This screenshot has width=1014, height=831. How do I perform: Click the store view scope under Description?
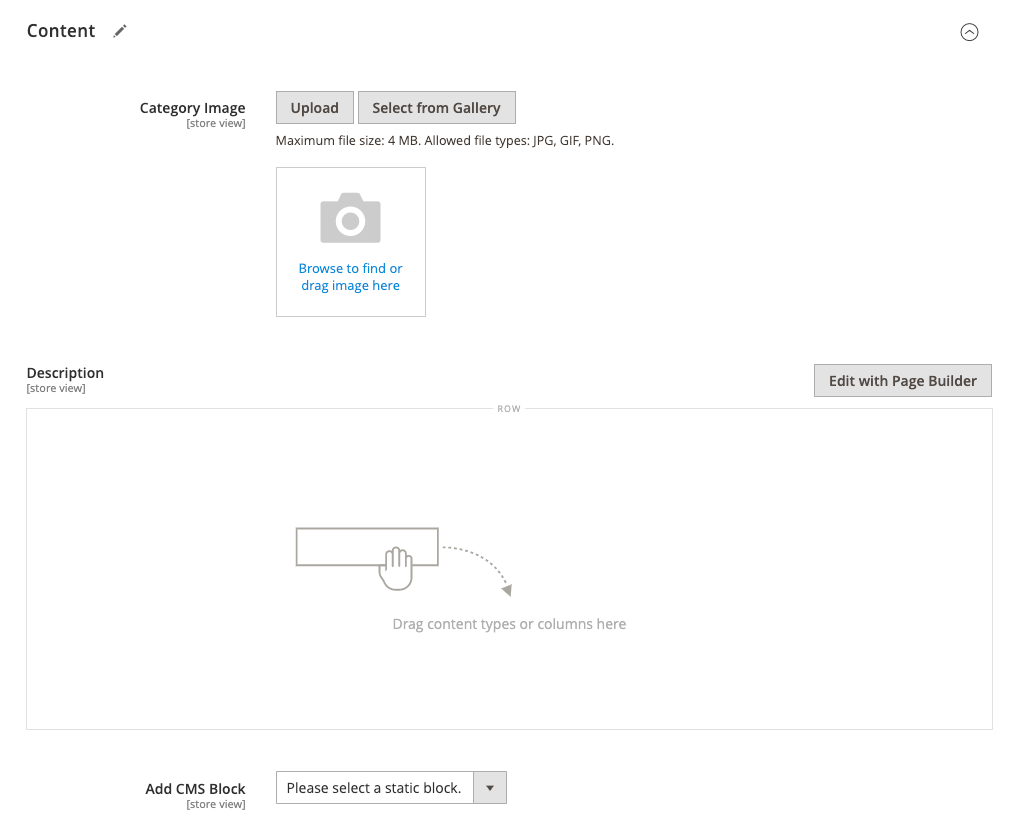[56, 388]
